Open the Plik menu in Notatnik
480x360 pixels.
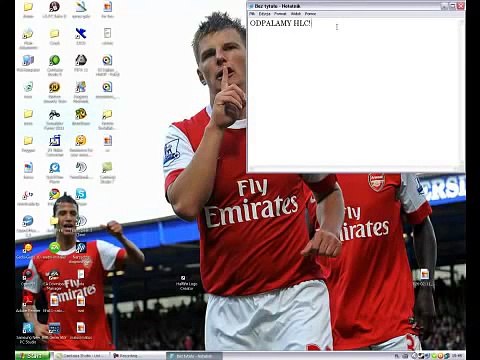pyautogui.click(x=252, y=14)
